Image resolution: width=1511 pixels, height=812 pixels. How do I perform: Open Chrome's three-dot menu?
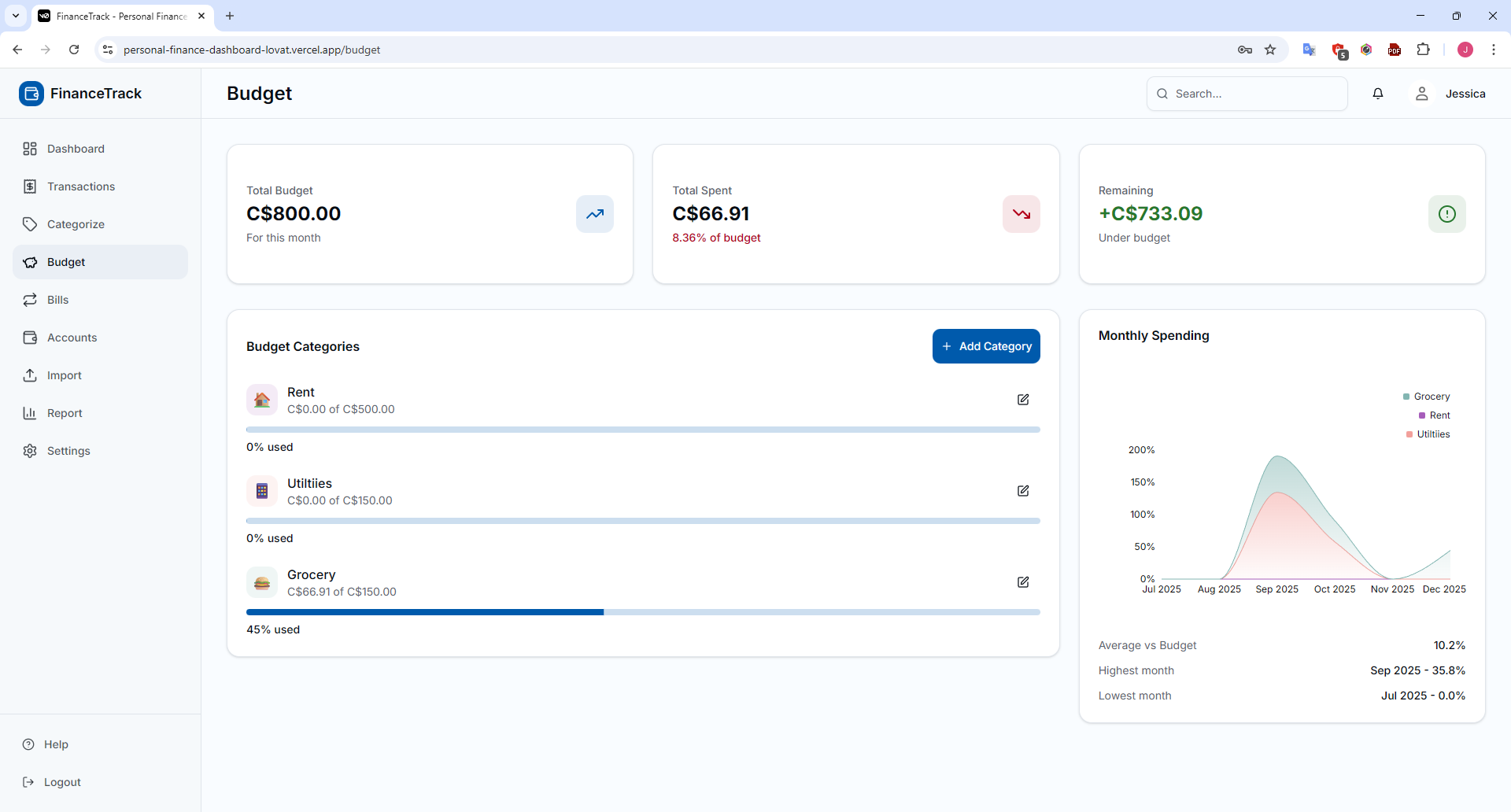1493,50
